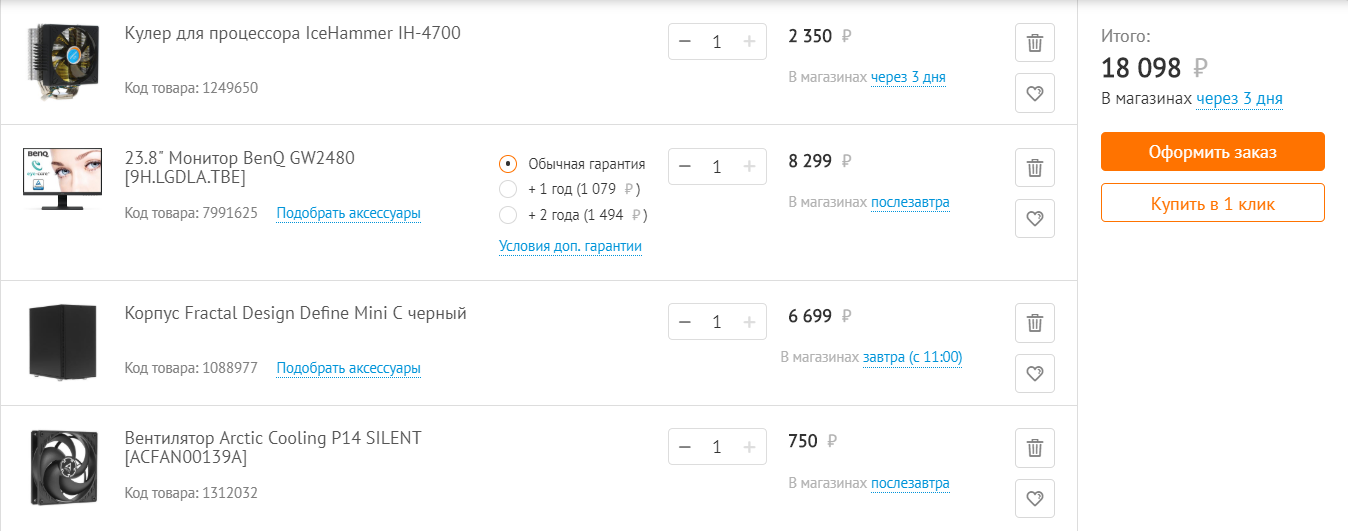This screenshot has height=531, width=1348.
Task: Increase IceHammer cooler quantity with plus
Action: point(749,42)
